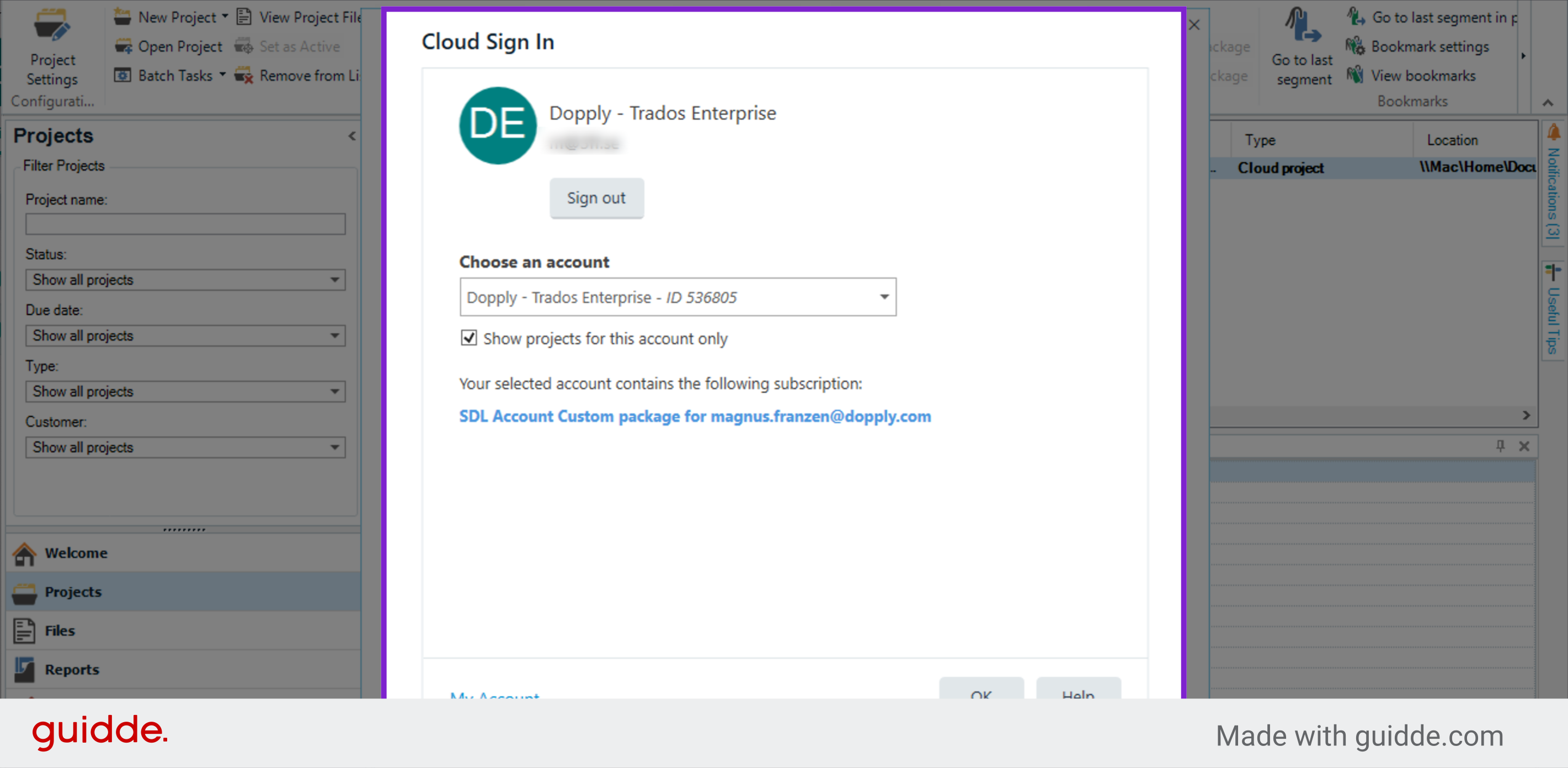Screen dimensions: 1568x768
Task: Open Project Settings in the ribbon
Action: coord(52,47)
